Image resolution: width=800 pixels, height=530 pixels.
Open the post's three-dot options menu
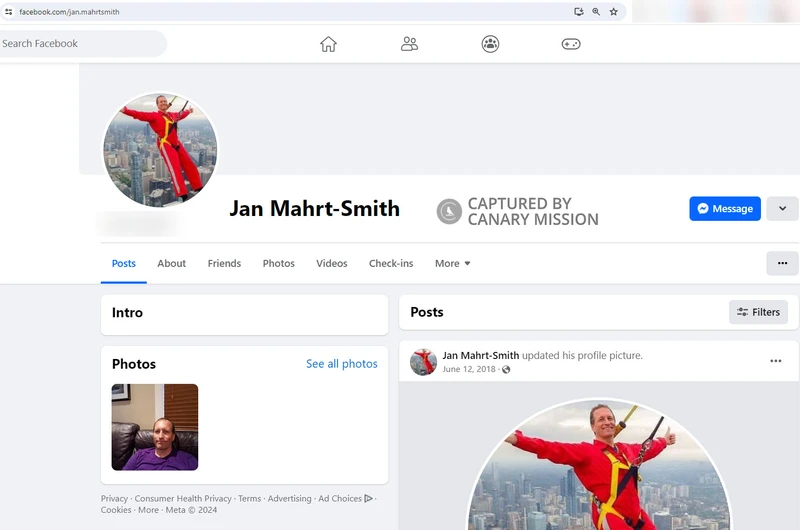tap(776, 361)
